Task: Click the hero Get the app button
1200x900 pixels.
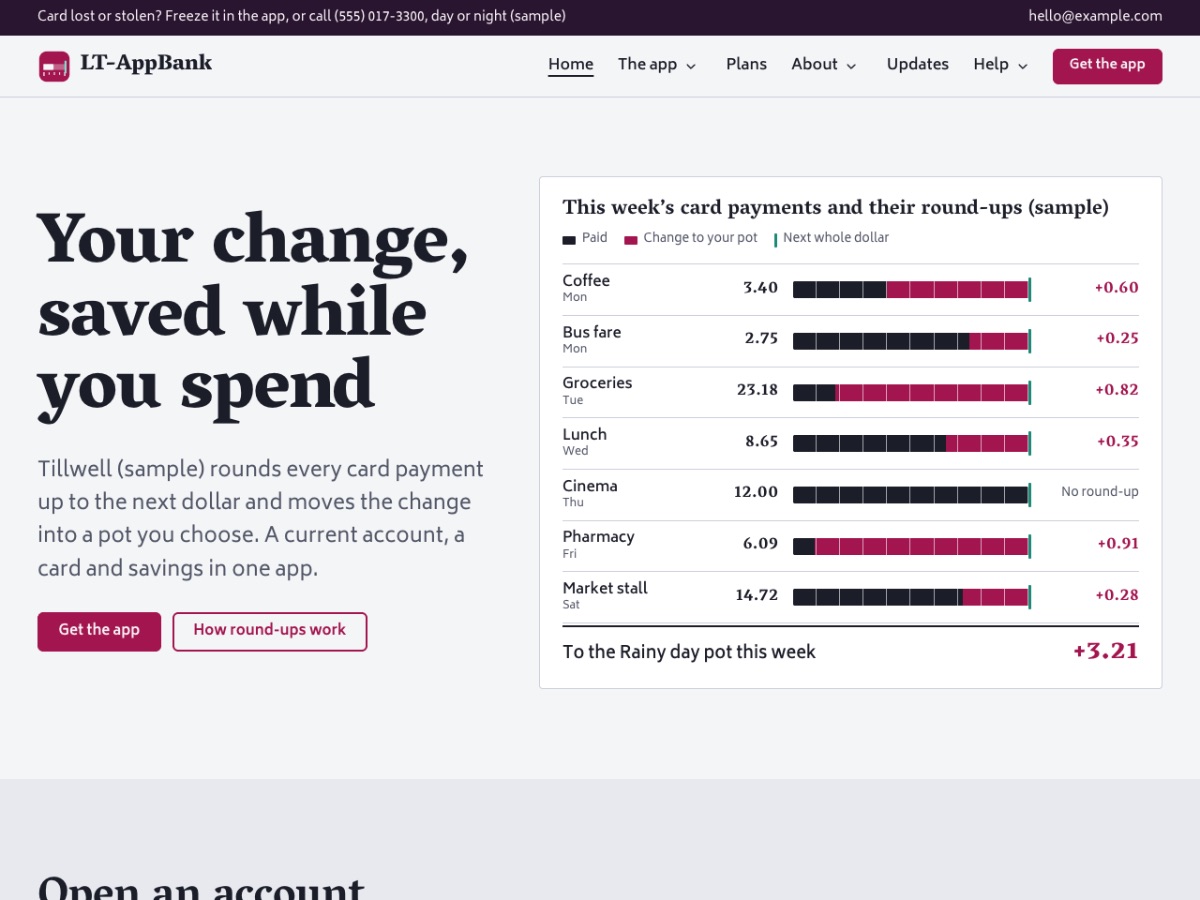Action: click(x=99, y=631)
